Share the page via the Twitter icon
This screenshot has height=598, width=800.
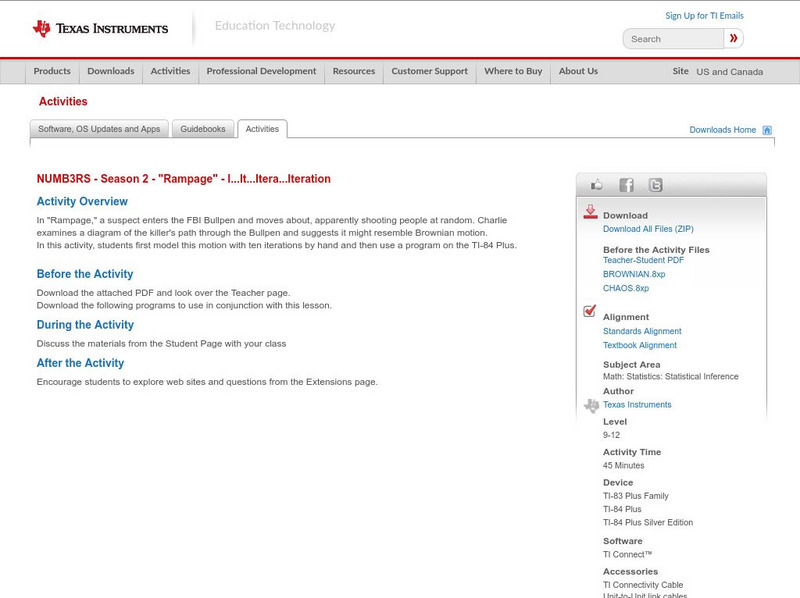[x=655, y=184]
